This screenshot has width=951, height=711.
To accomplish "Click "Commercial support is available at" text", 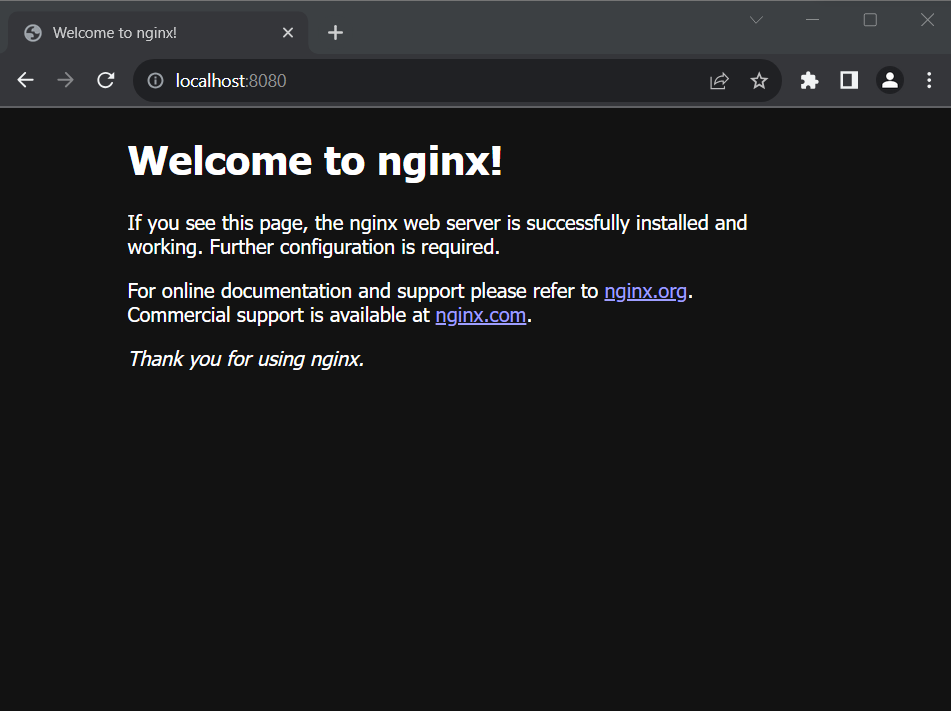I will 278,315.
